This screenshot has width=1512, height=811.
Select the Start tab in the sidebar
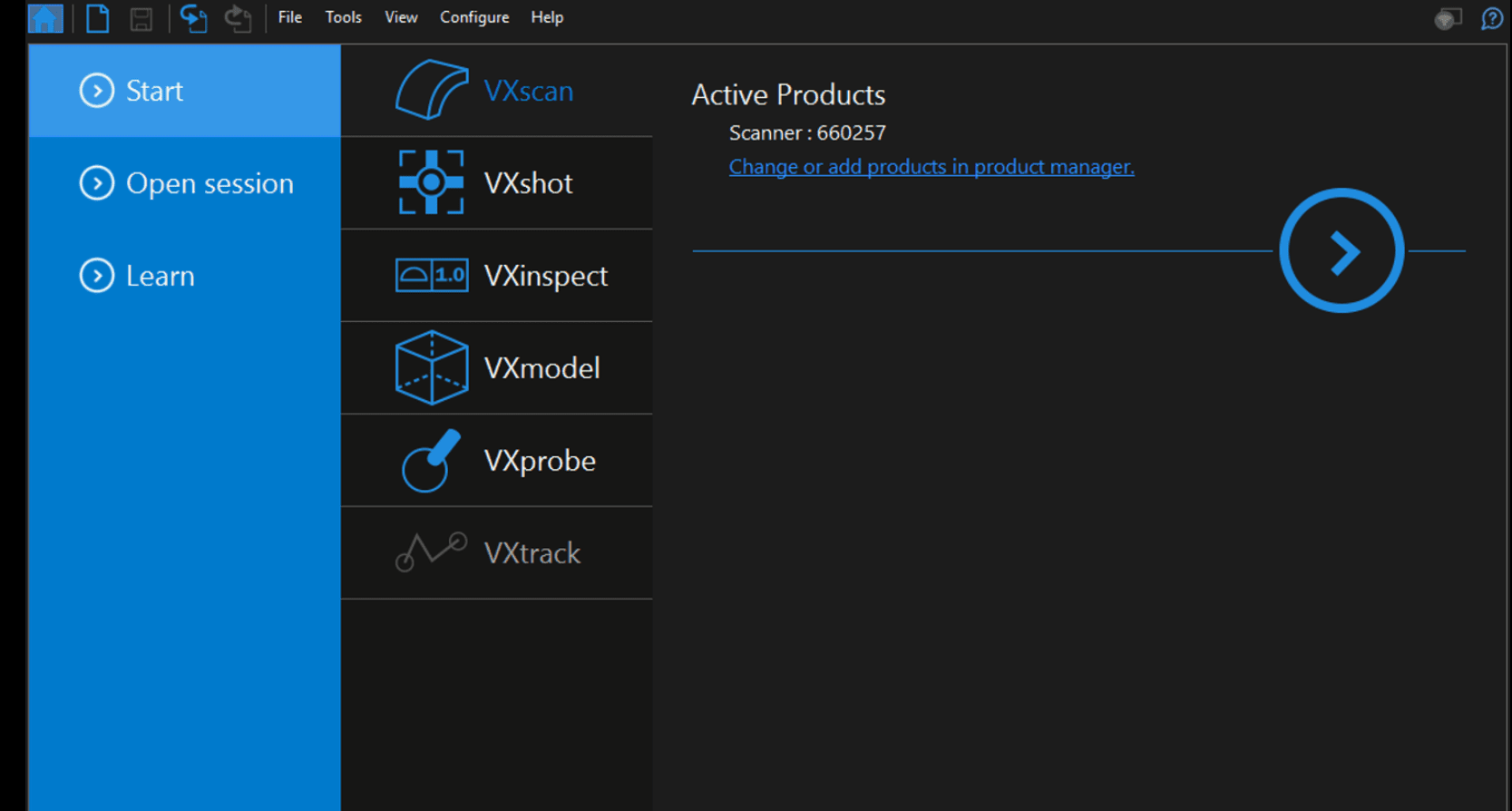(184, 91)
